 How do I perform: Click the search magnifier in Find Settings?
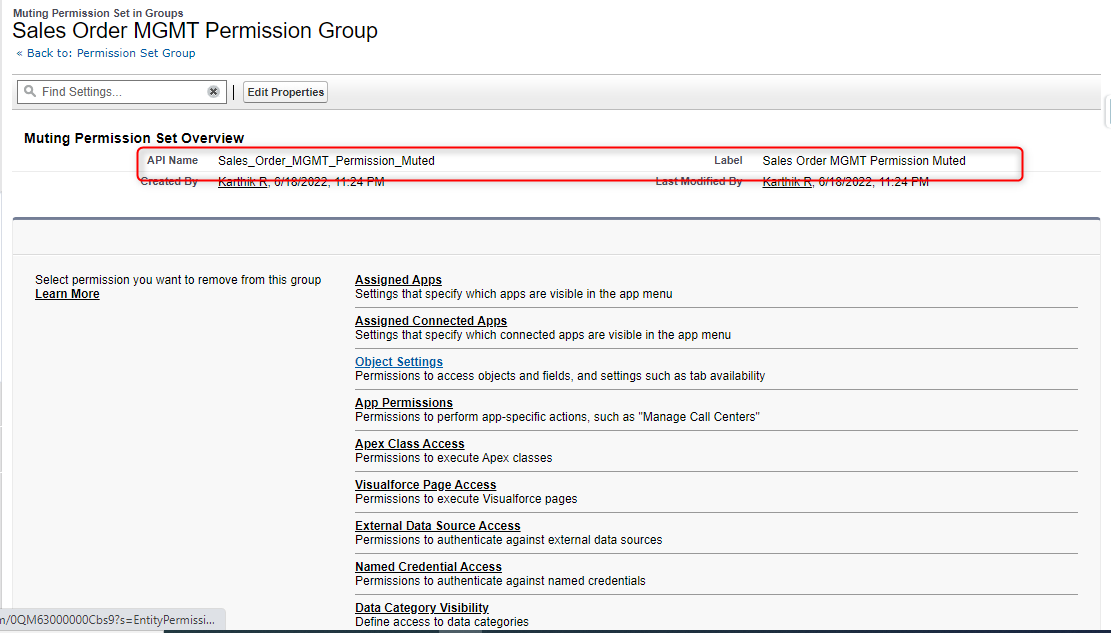30,91
